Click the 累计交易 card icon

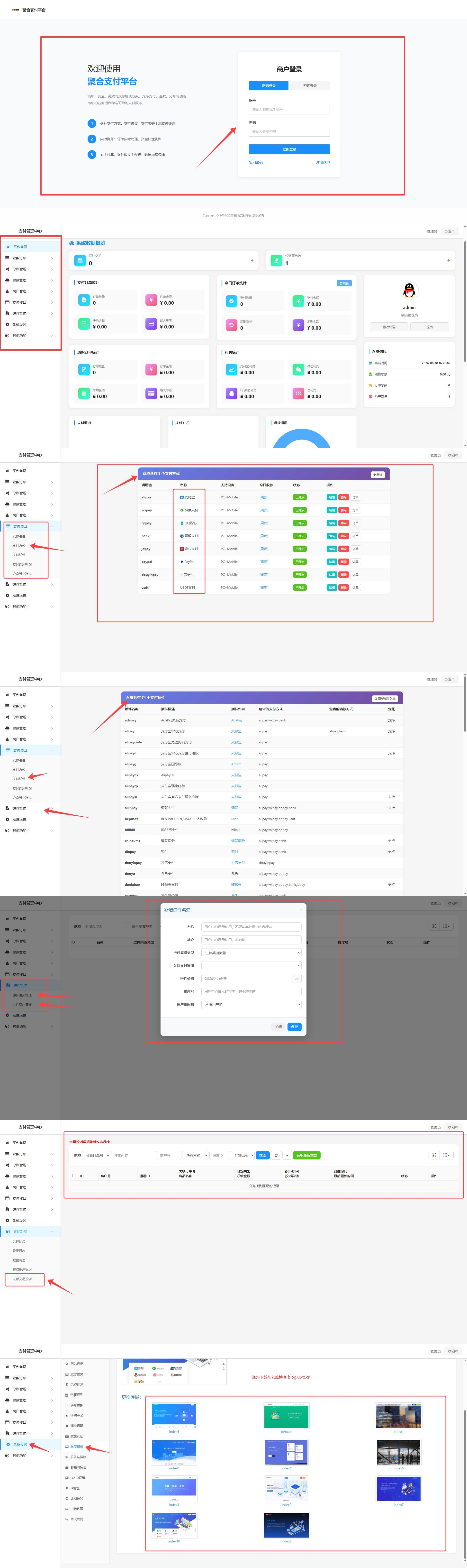80,261
